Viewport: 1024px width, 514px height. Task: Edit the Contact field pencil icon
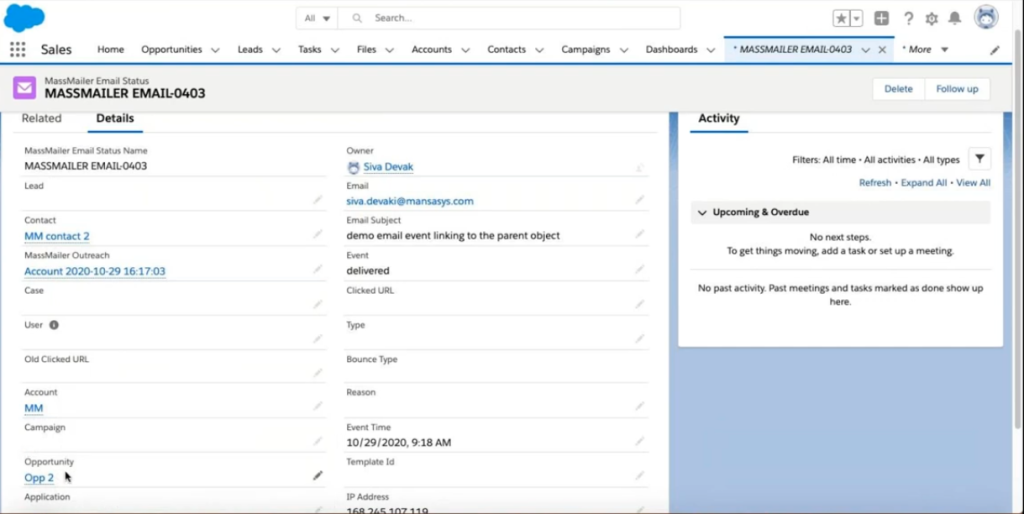pyautogui.click(x=317, y=234)
